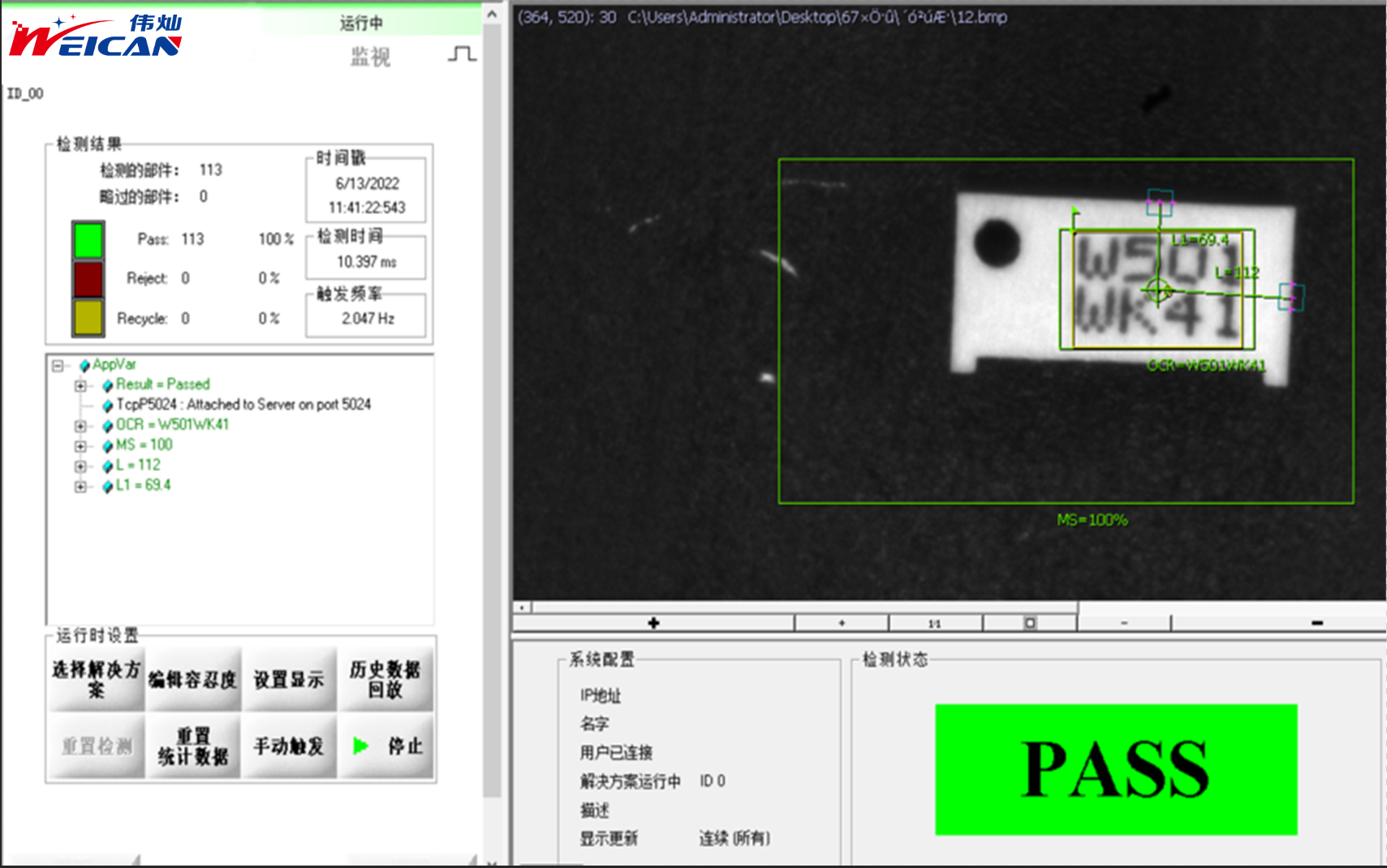Click the image horizontal scrollbar left arrow
This screenshot has width=1387, height=868.
pyautogui.click(x=523, y=607)
